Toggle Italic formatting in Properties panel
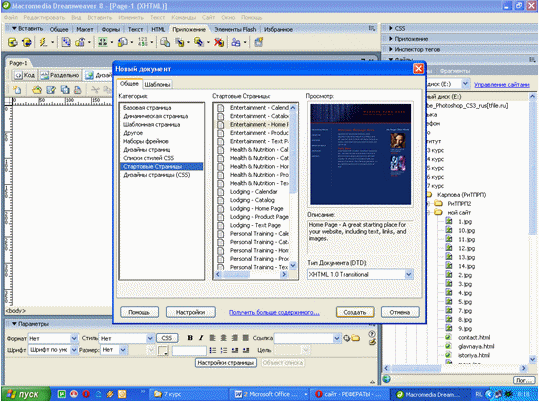The width and height of the screenshot is (539, 402). tap(201, 338)
